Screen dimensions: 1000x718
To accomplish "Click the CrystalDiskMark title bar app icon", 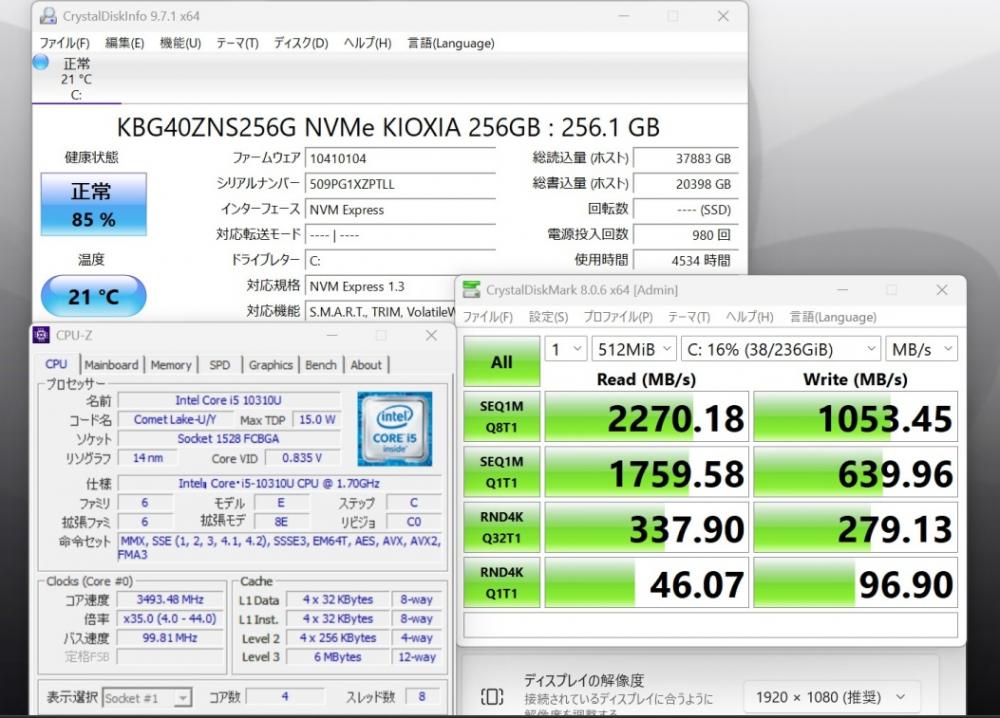I will pos(471,289).
